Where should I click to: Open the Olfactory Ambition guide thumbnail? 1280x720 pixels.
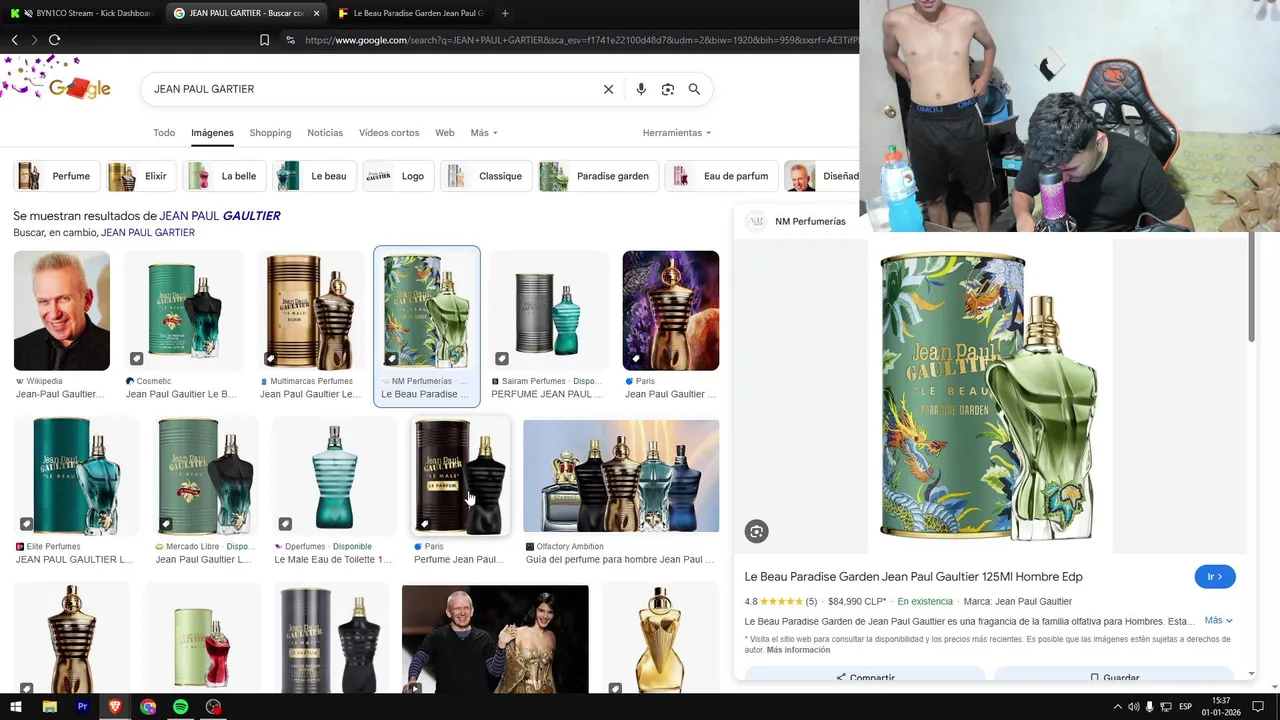(621, 476)
